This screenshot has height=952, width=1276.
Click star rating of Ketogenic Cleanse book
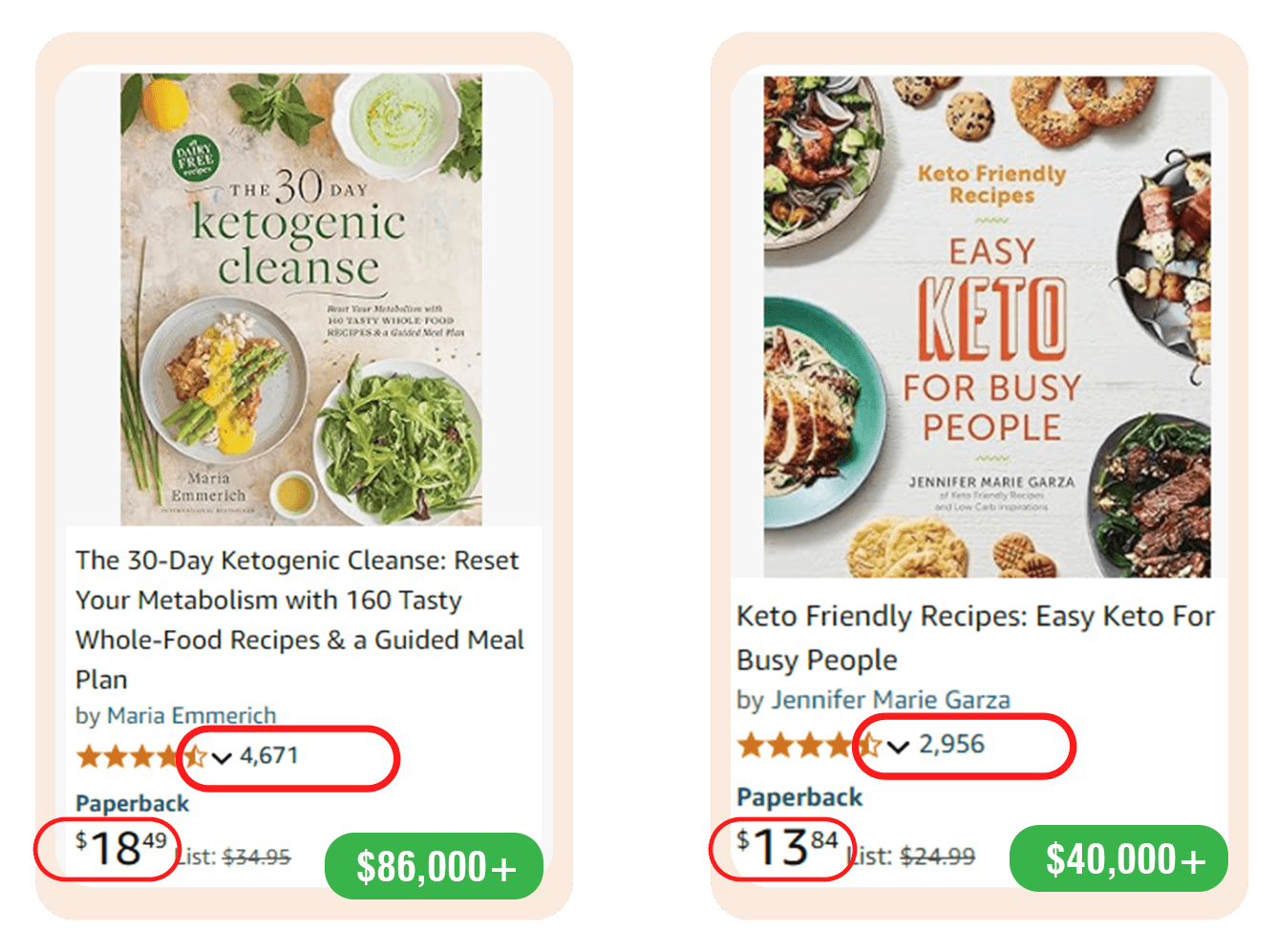click(140, 757)
